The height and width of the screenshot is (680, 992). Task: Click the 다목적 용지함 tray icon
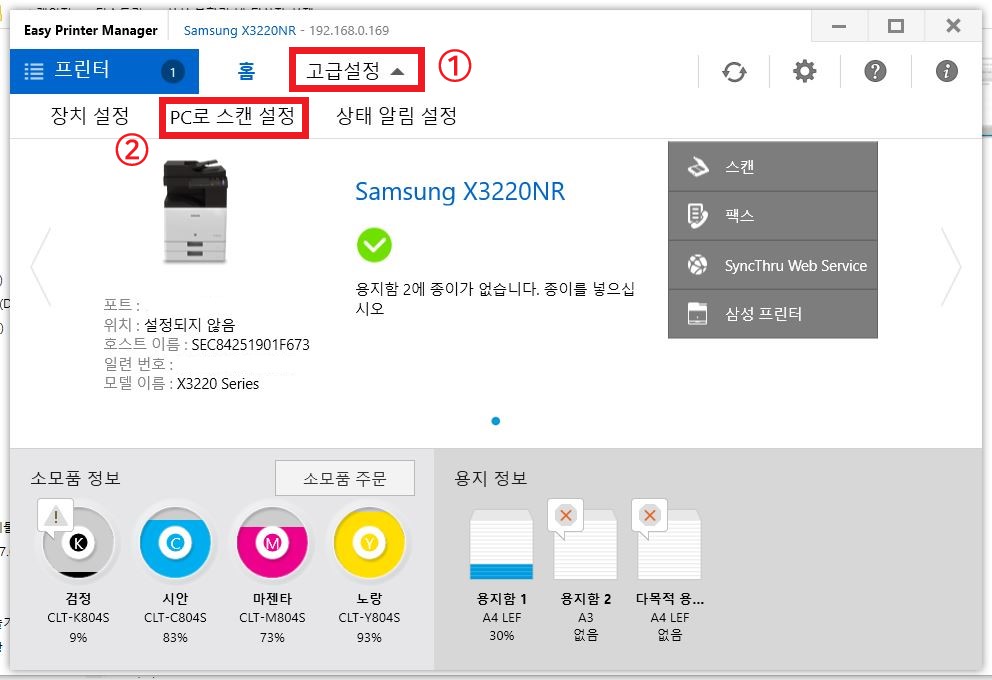click(669, 545)
